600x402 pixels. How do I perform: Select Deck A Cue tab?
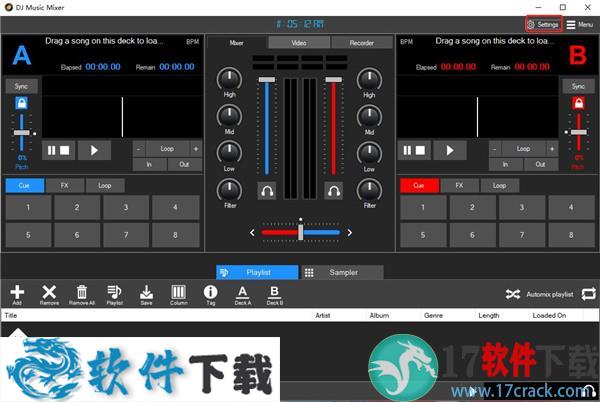coord(24,186)
